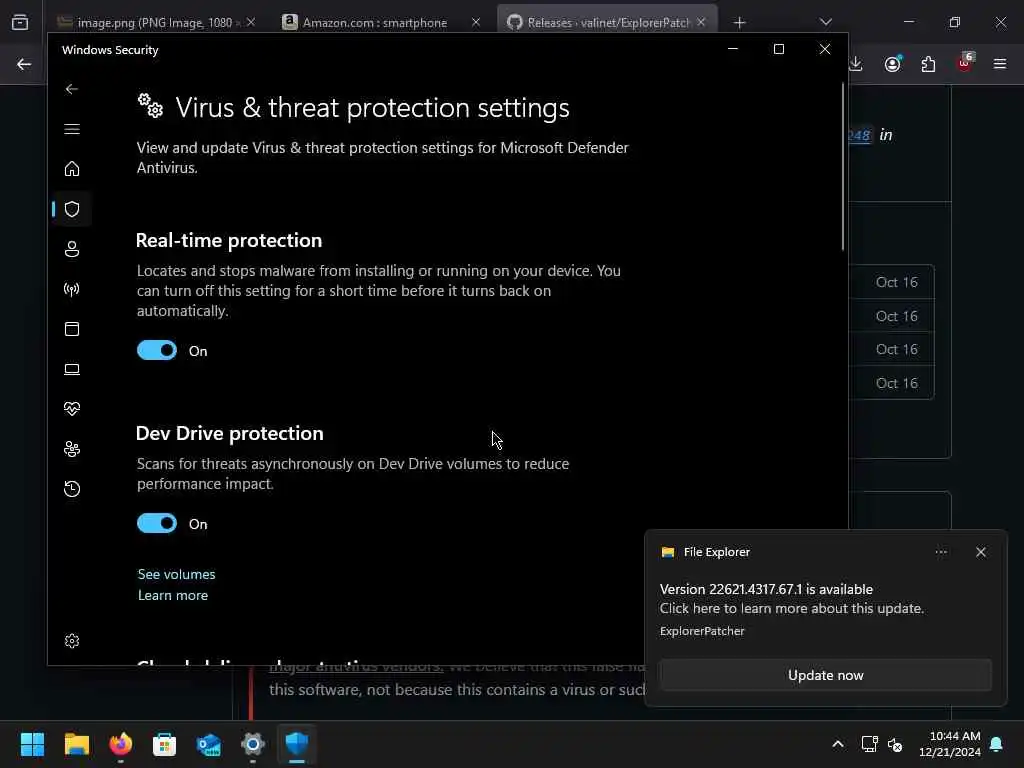Open the Home page in Windows Security

coord(72,168)
